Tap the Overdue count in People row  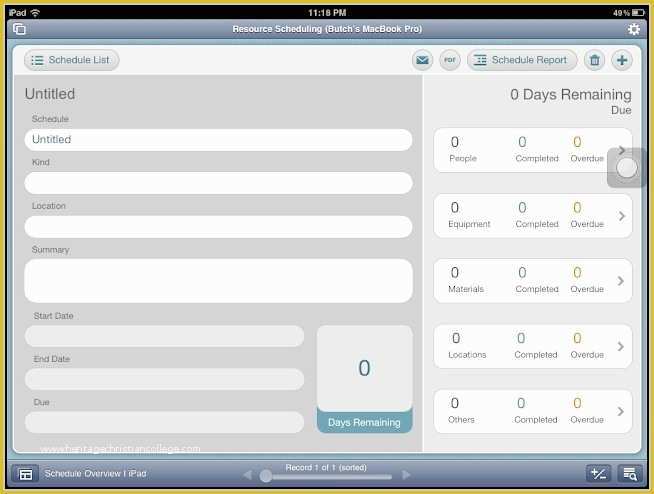[x=577, y=142]
